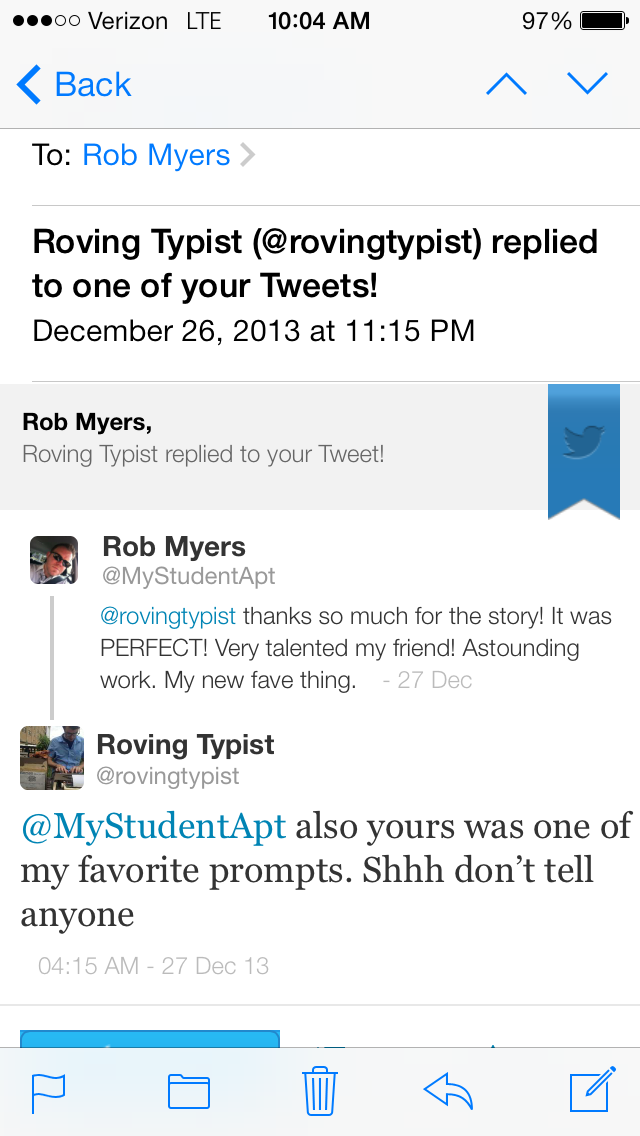Open @rovingtypist mention in tweet
This screenshot has height=1136, width=640.
click(x=168, y=616)
